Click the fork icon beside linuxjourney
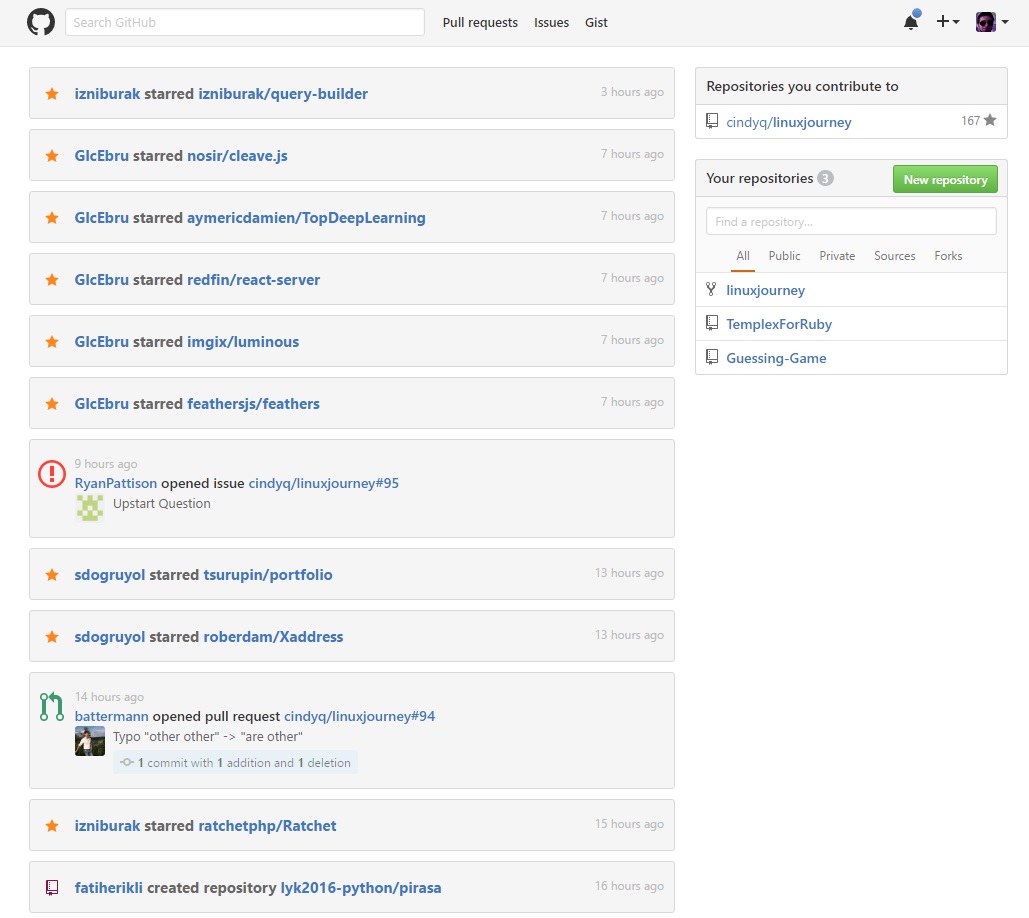This screenshot has height=918, width=1029. [711, 289]
